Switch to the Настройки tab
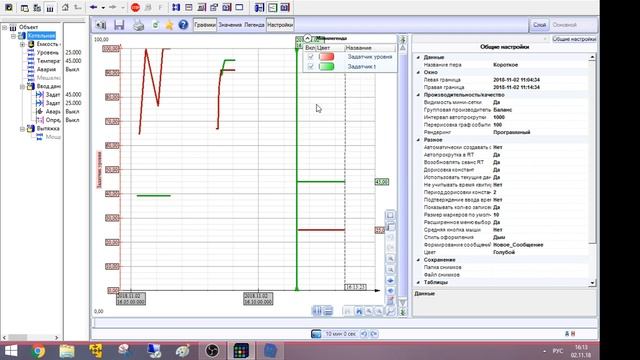 [x=280, y=25]
